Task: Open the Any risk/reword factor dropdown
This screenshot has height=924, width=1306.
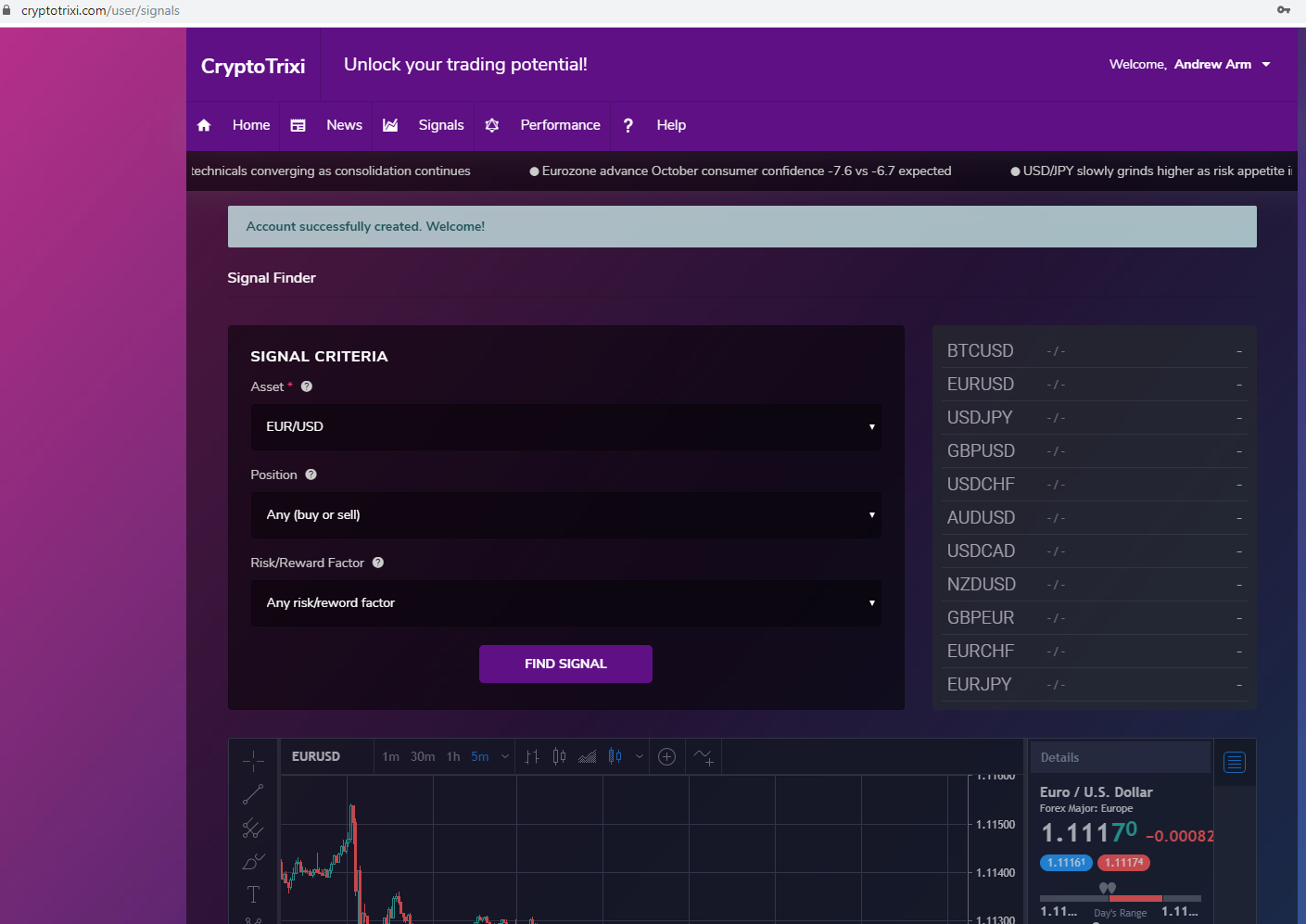Action: [566, 603]
